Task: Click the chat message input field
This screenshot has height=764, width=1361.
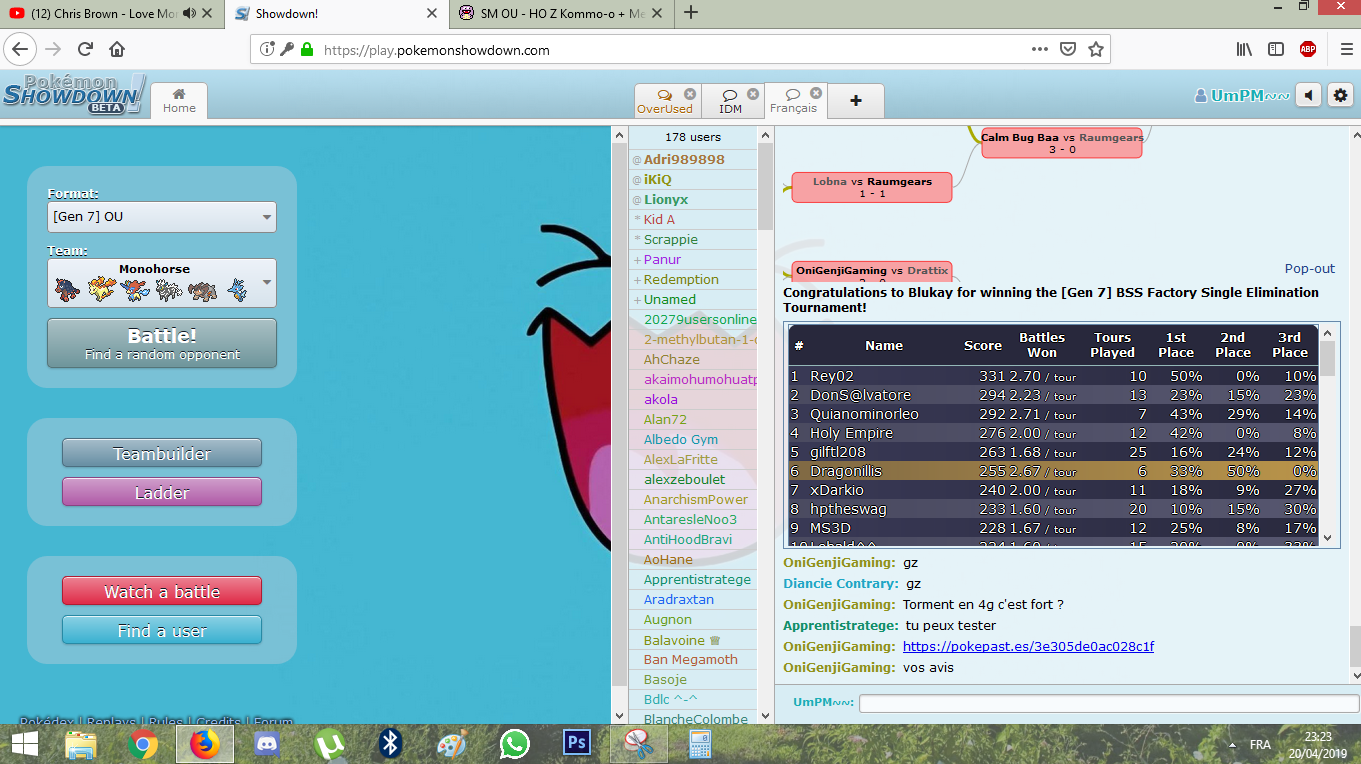Action: coord(1108,703)
